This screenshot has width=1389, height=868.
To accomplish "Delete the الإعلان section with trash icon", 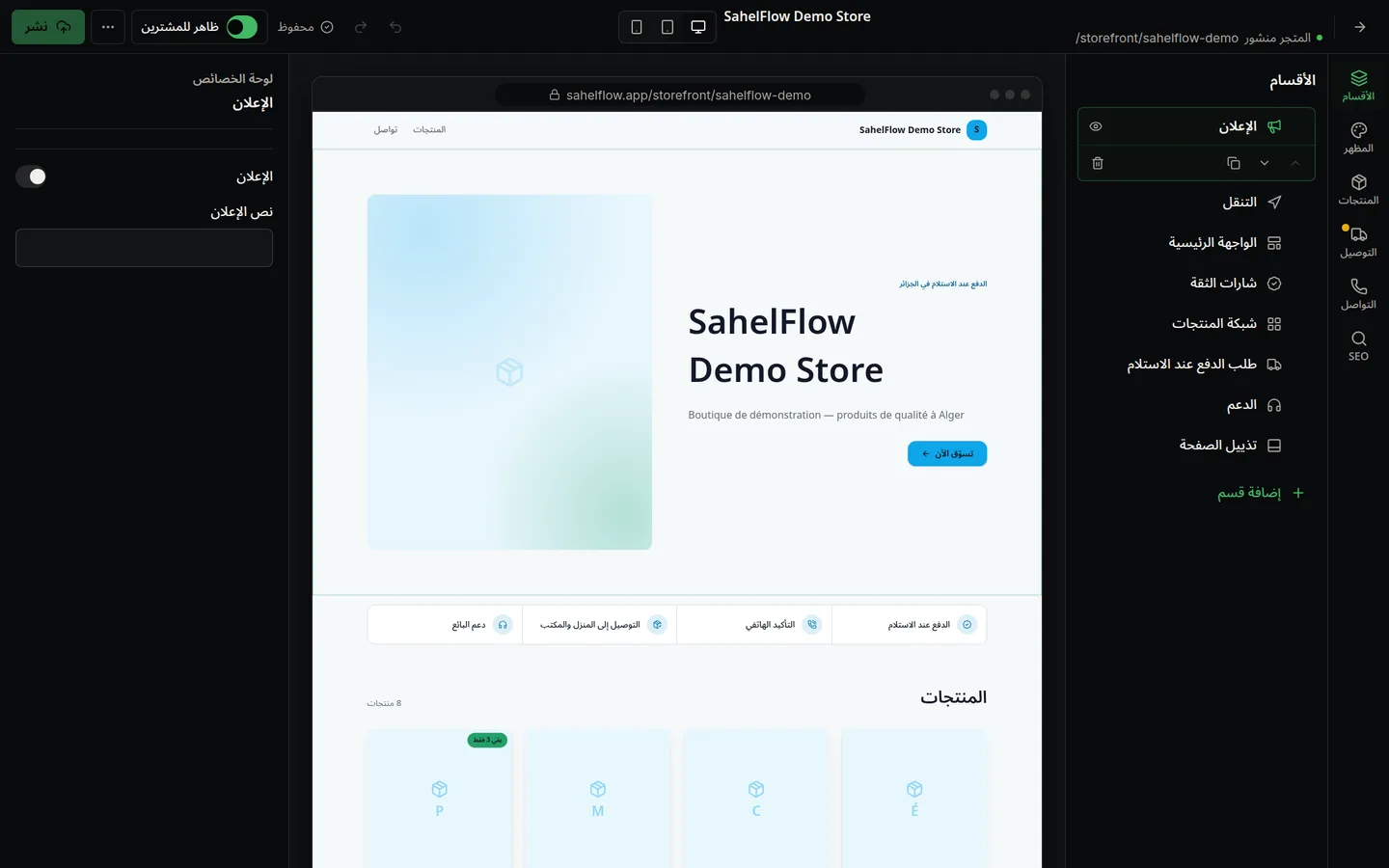I will (1098, 163).
